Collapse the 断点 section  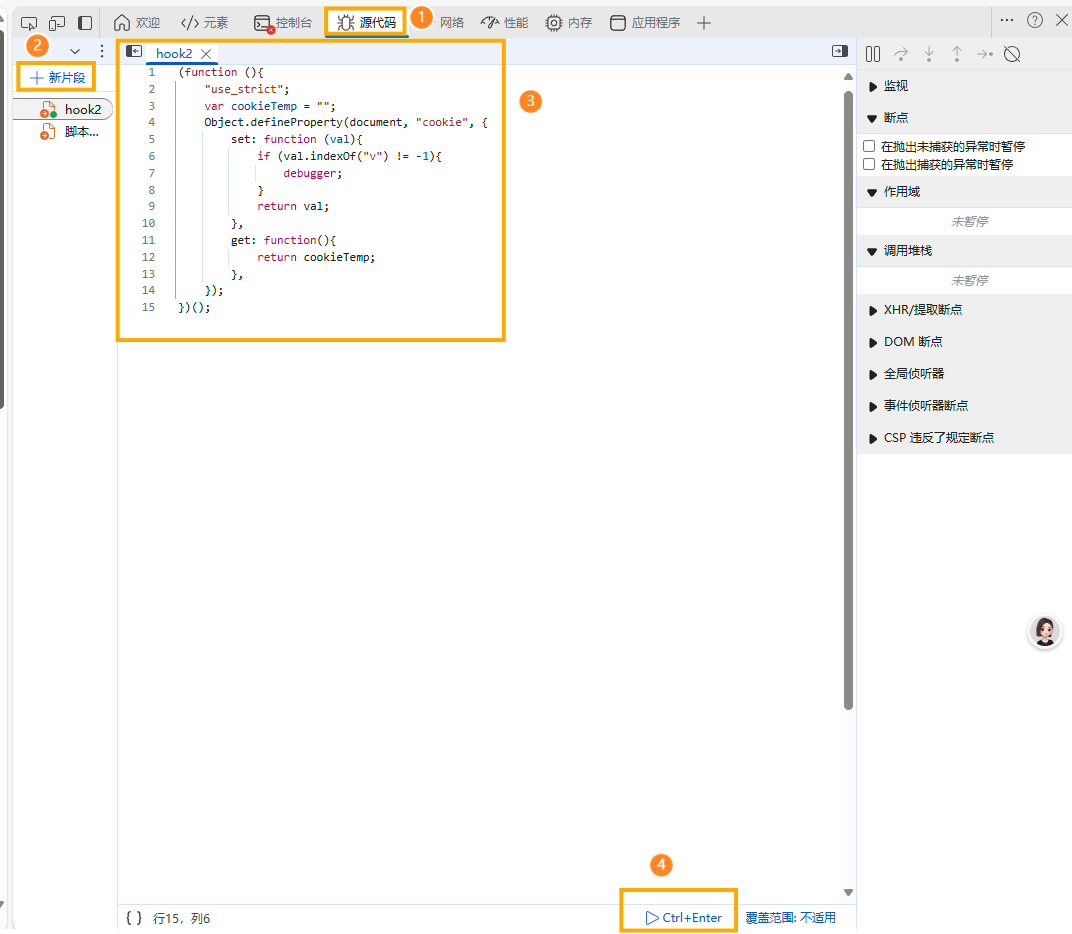click(964, 118)
